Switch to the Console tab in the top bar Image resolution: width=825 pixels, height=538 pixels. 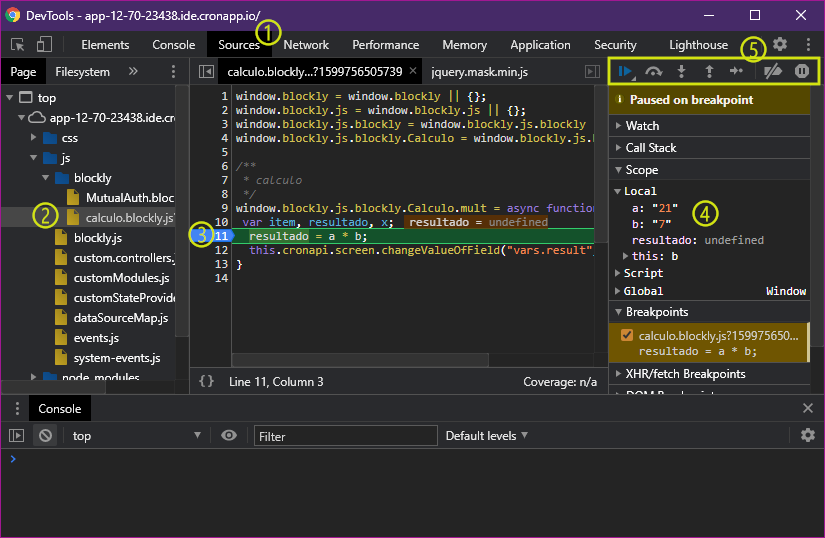pyautogui.click(x=174, y=45)
